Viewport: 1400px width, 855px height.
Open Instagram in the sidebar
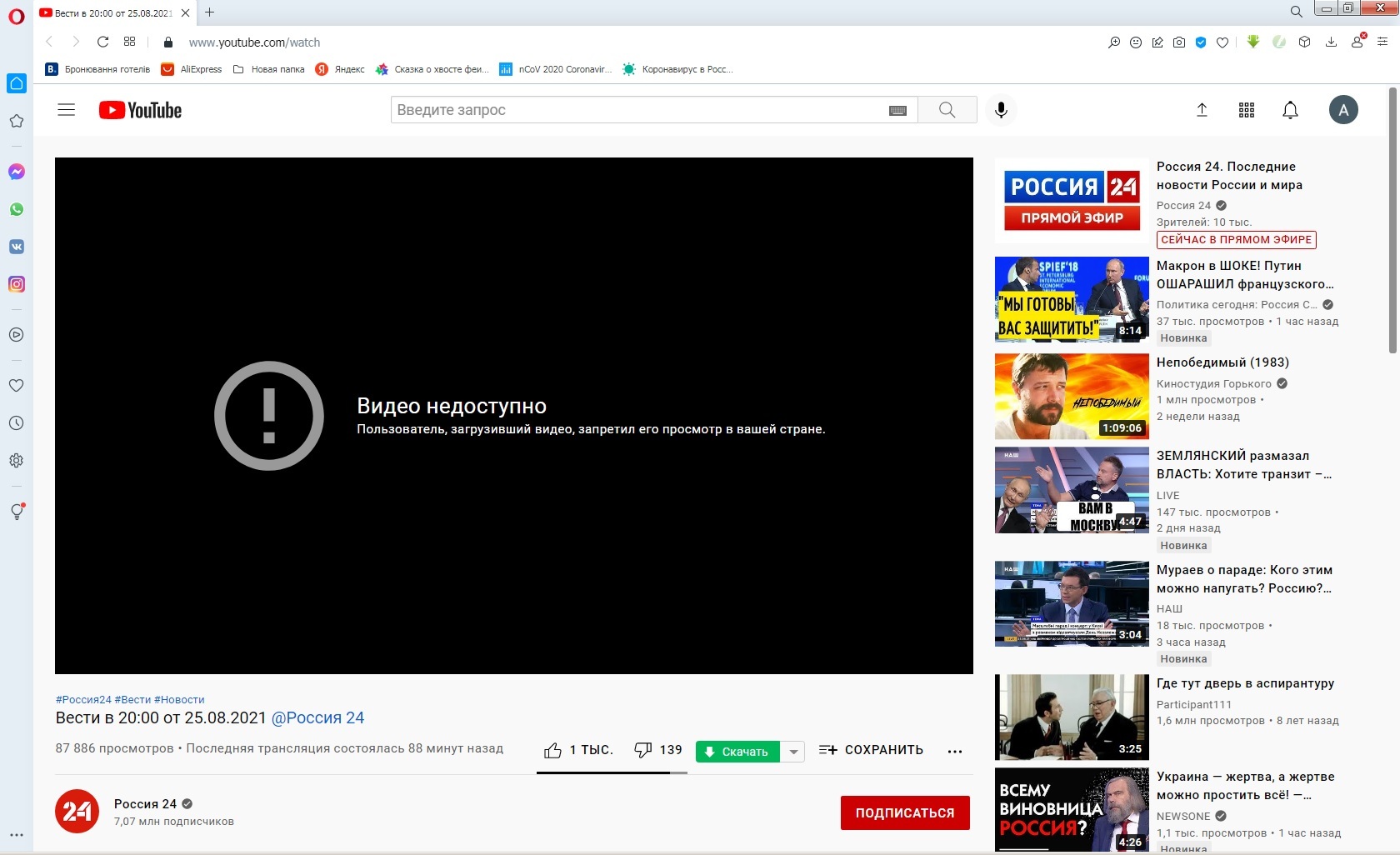pos(16,284)
